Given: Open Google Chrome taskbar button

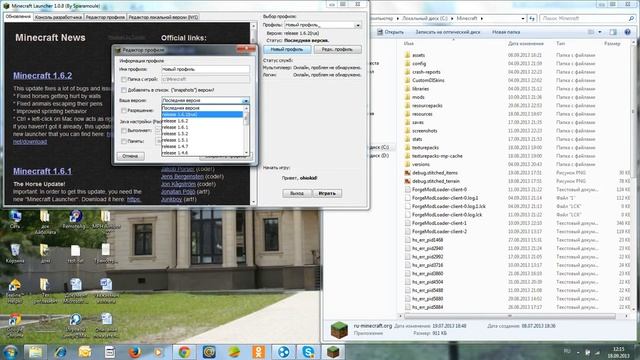Looking at the screenshot, I should pos(184,351).
